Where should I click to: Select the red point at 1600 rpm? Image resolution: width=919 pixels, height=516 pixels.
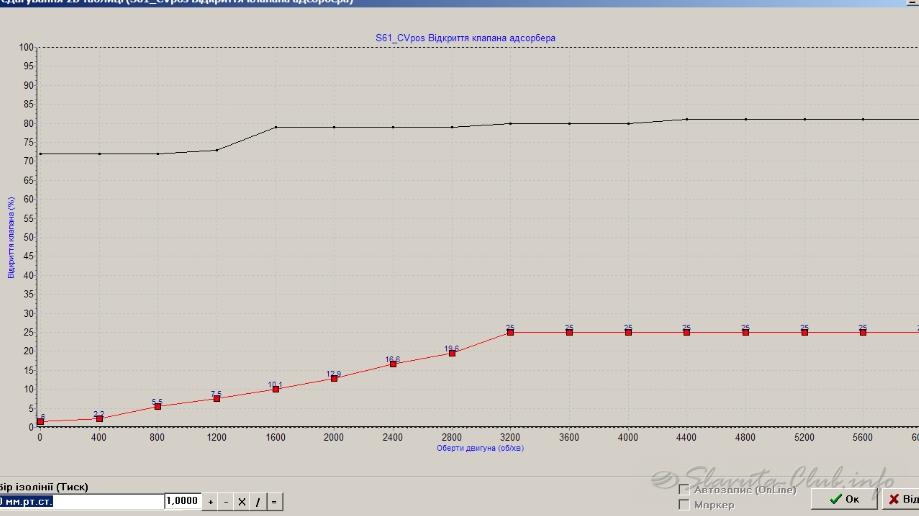(x=276, y=389)
